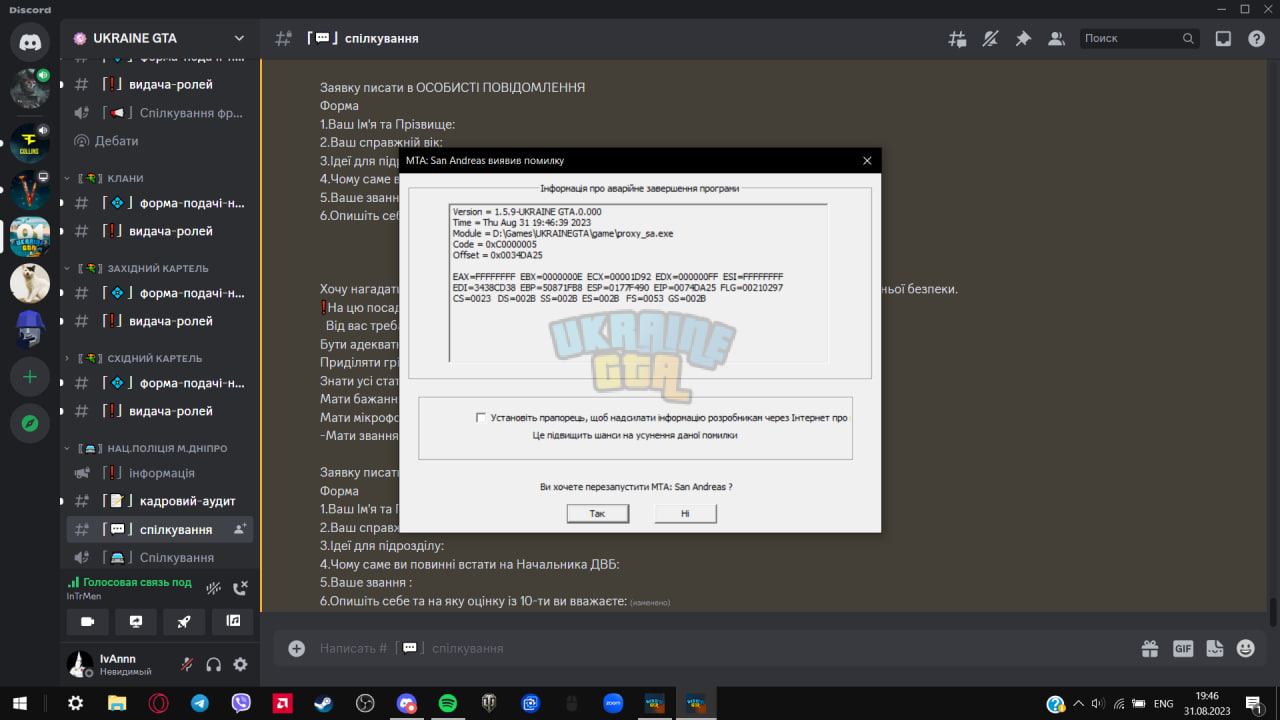Join the Дебати stage channel
Screen dimensions: 1280x720
[x=160, y=141]
